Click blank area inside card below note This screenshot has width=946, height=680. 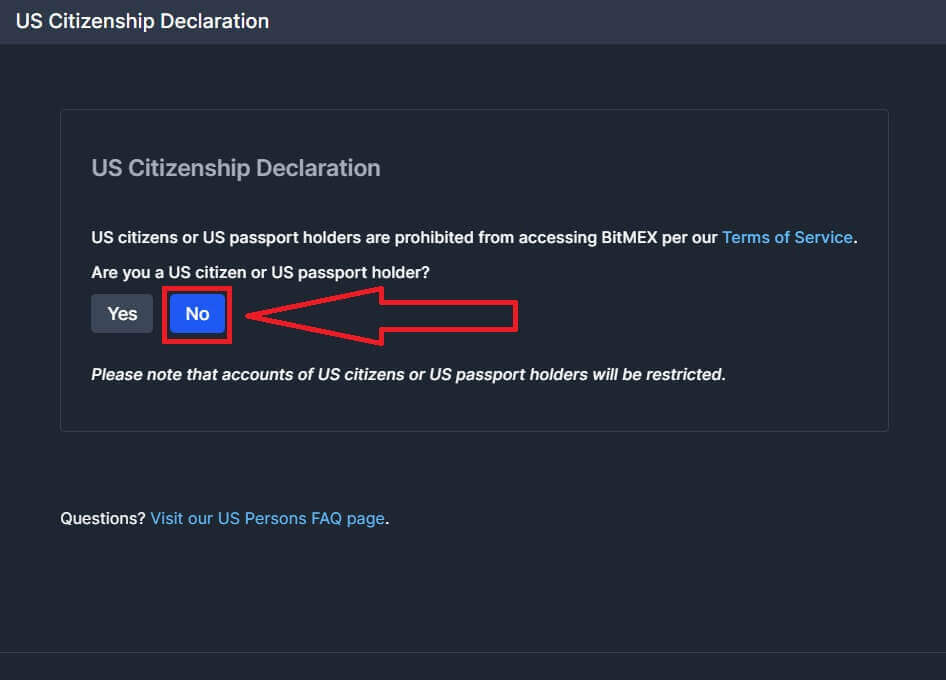click(x=473, y=408)
